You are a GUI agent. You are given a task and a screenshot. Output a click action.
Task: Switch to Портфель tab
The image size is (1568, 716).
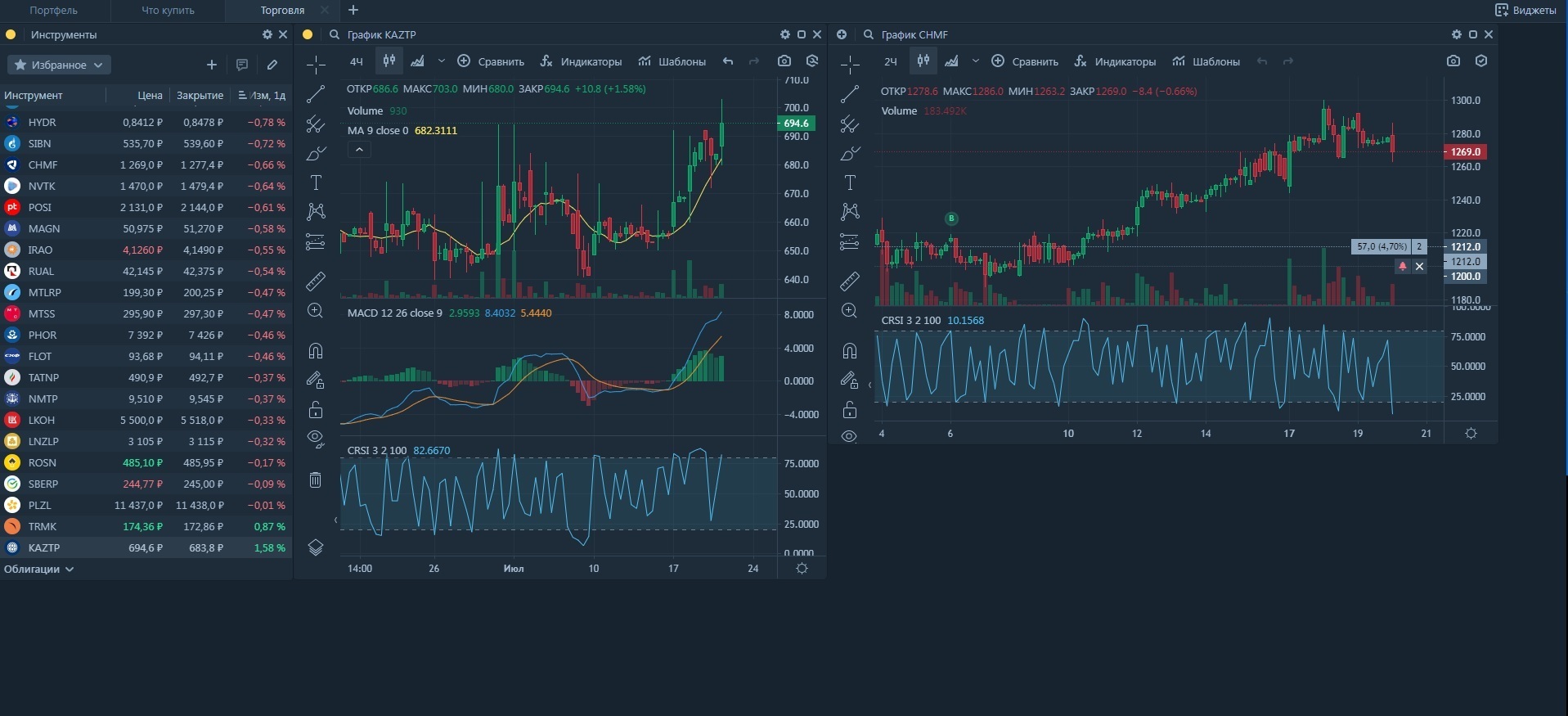pos(54,10)
